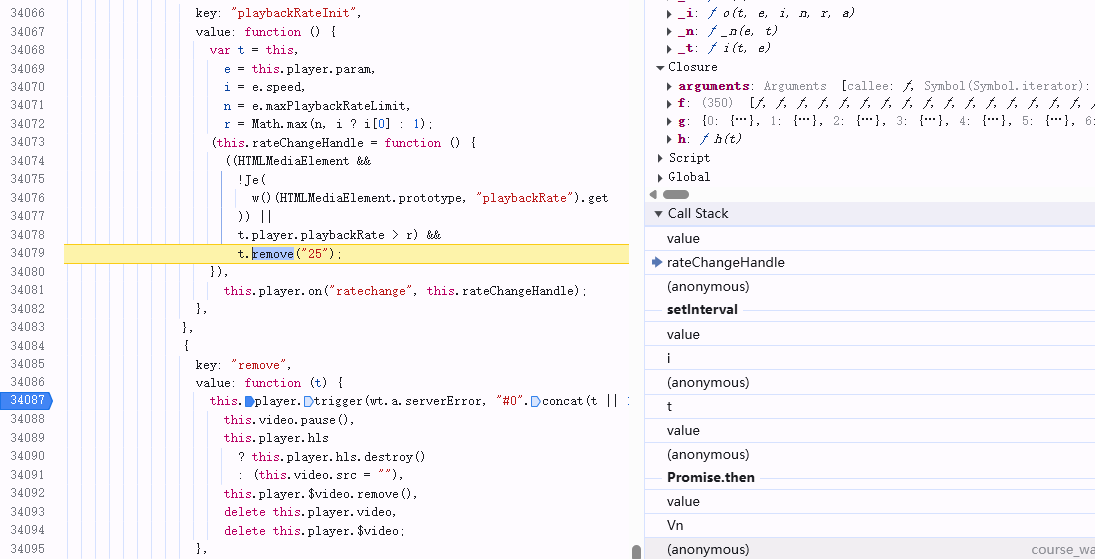The image size is (1095, 559).
Task: Set a breakpoint on line number 34081
Action: 26,291
